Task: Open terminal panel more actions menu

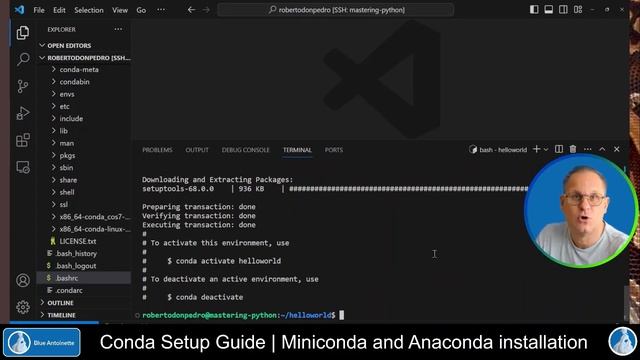Action: [588, 149]
